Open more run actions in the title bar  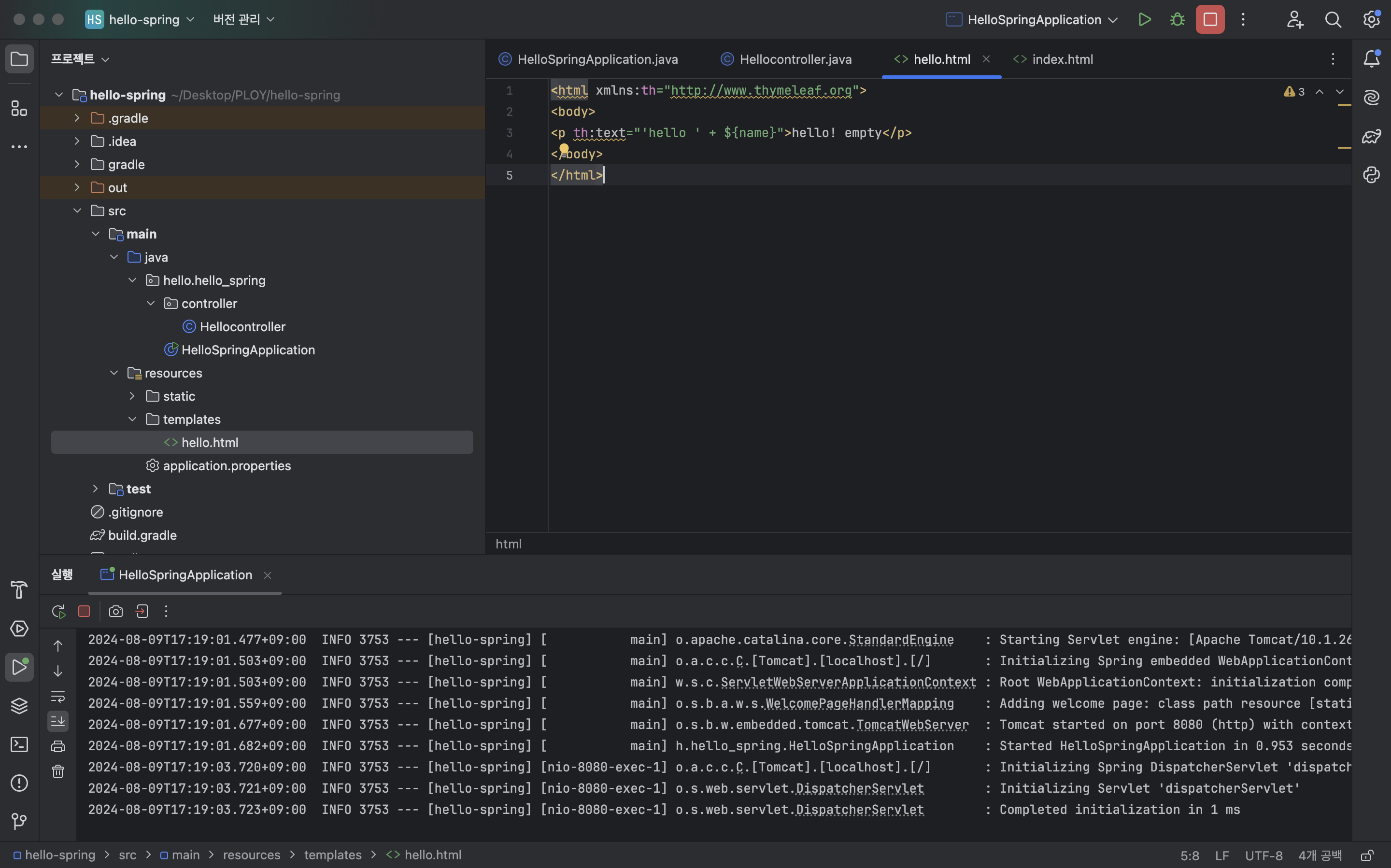click(x=1243, y=19)
